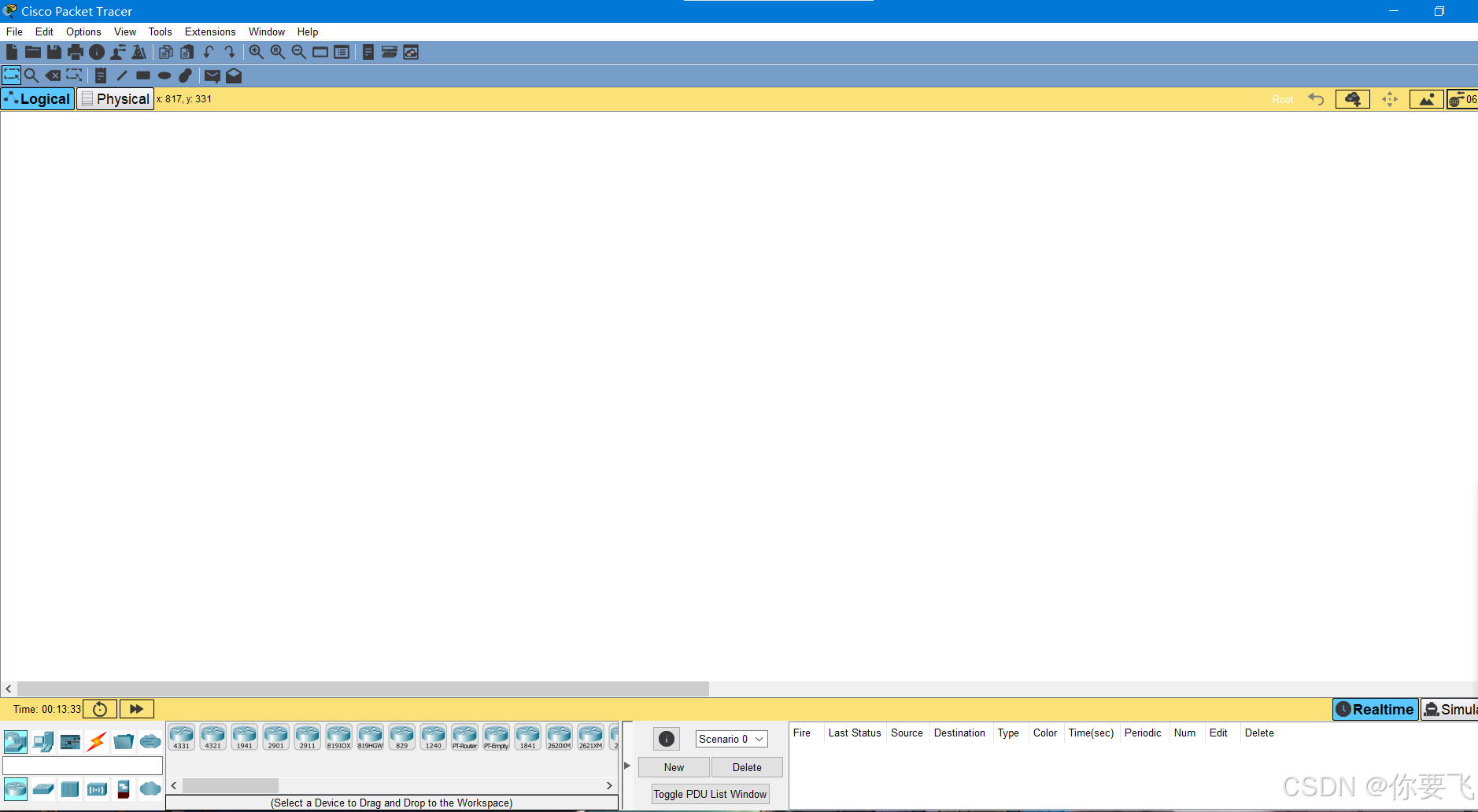Select the area selection tool
This screenshot has height=812, width=1478.
pos(11,76)
